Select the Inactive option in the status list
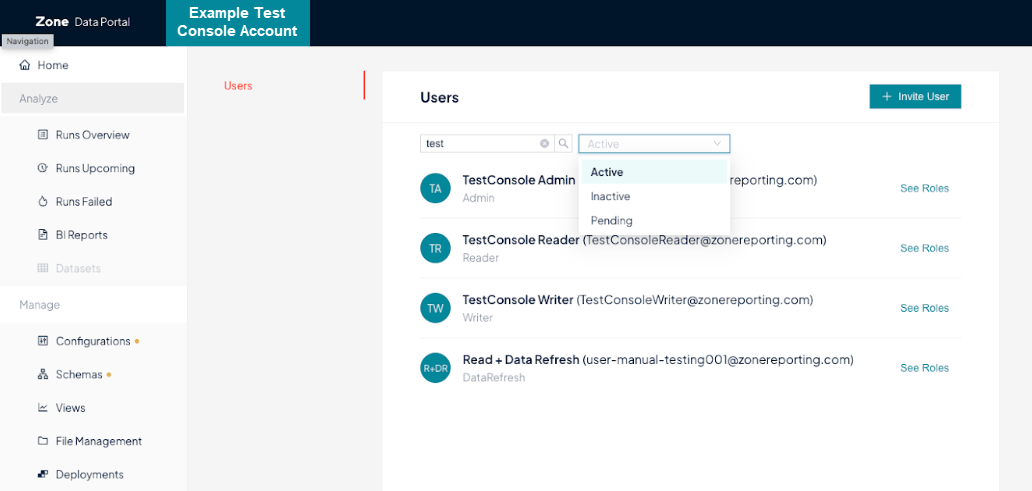The image size is (1032, 491). coord(654,196)
